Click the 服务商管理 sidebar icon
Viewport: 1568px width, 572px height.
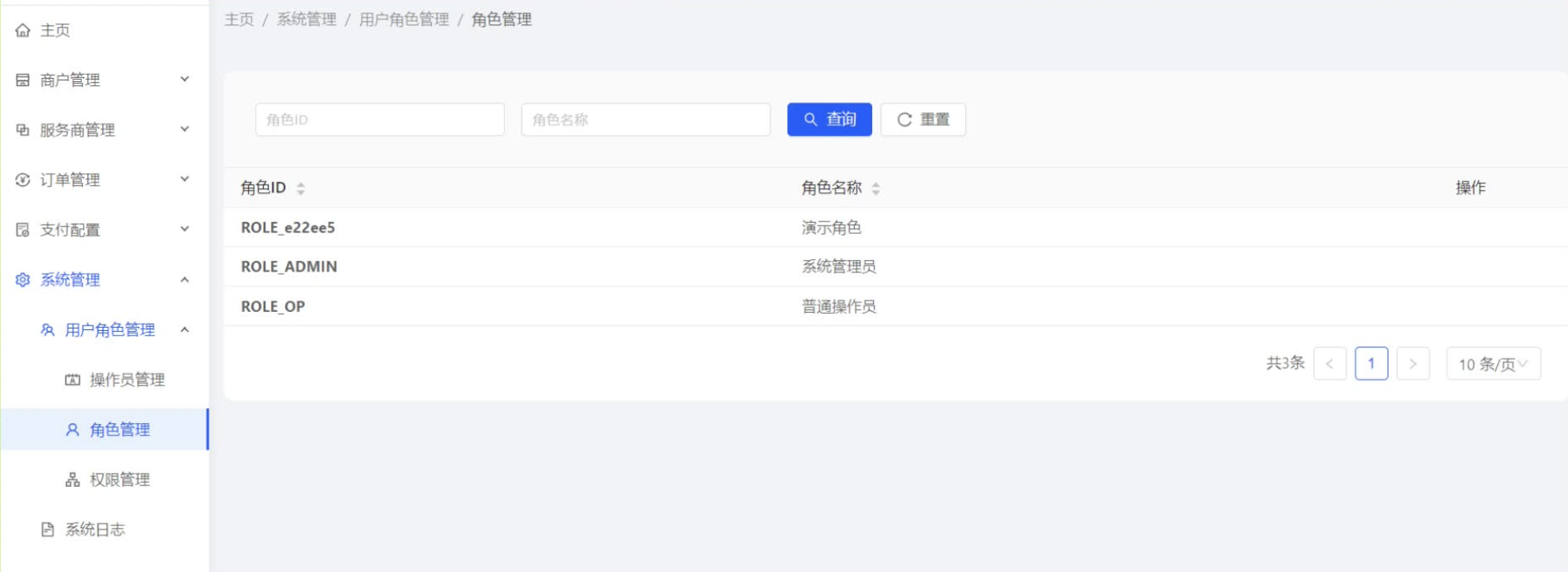tap(23, 130)
